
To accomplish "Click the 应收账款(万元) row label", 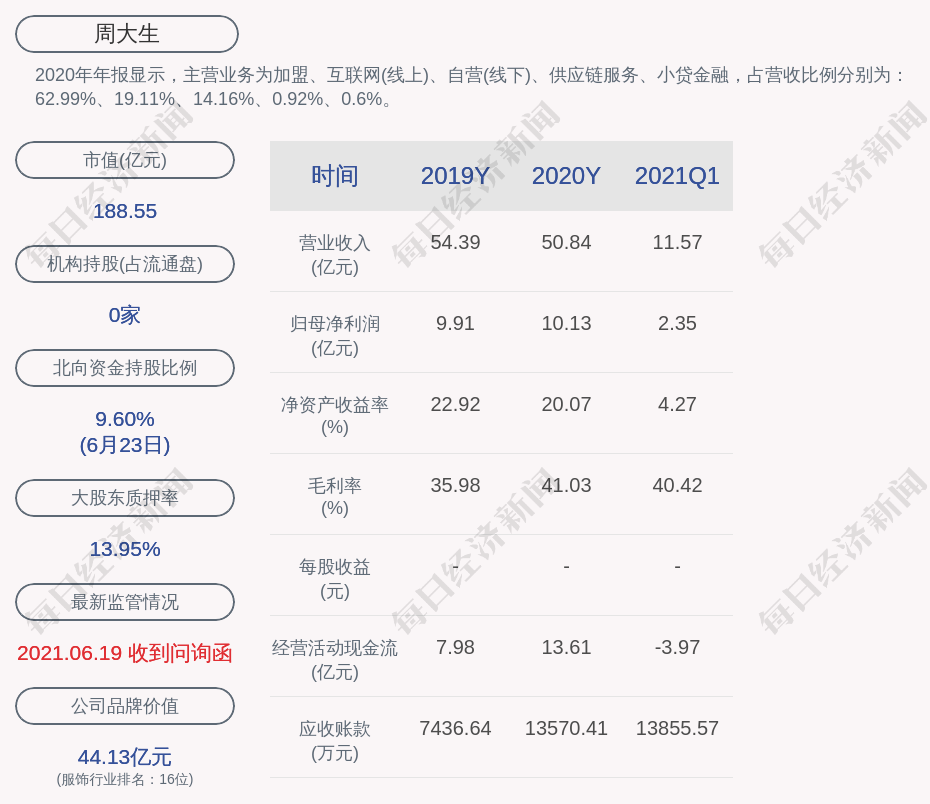I will (x=335, y=741).
